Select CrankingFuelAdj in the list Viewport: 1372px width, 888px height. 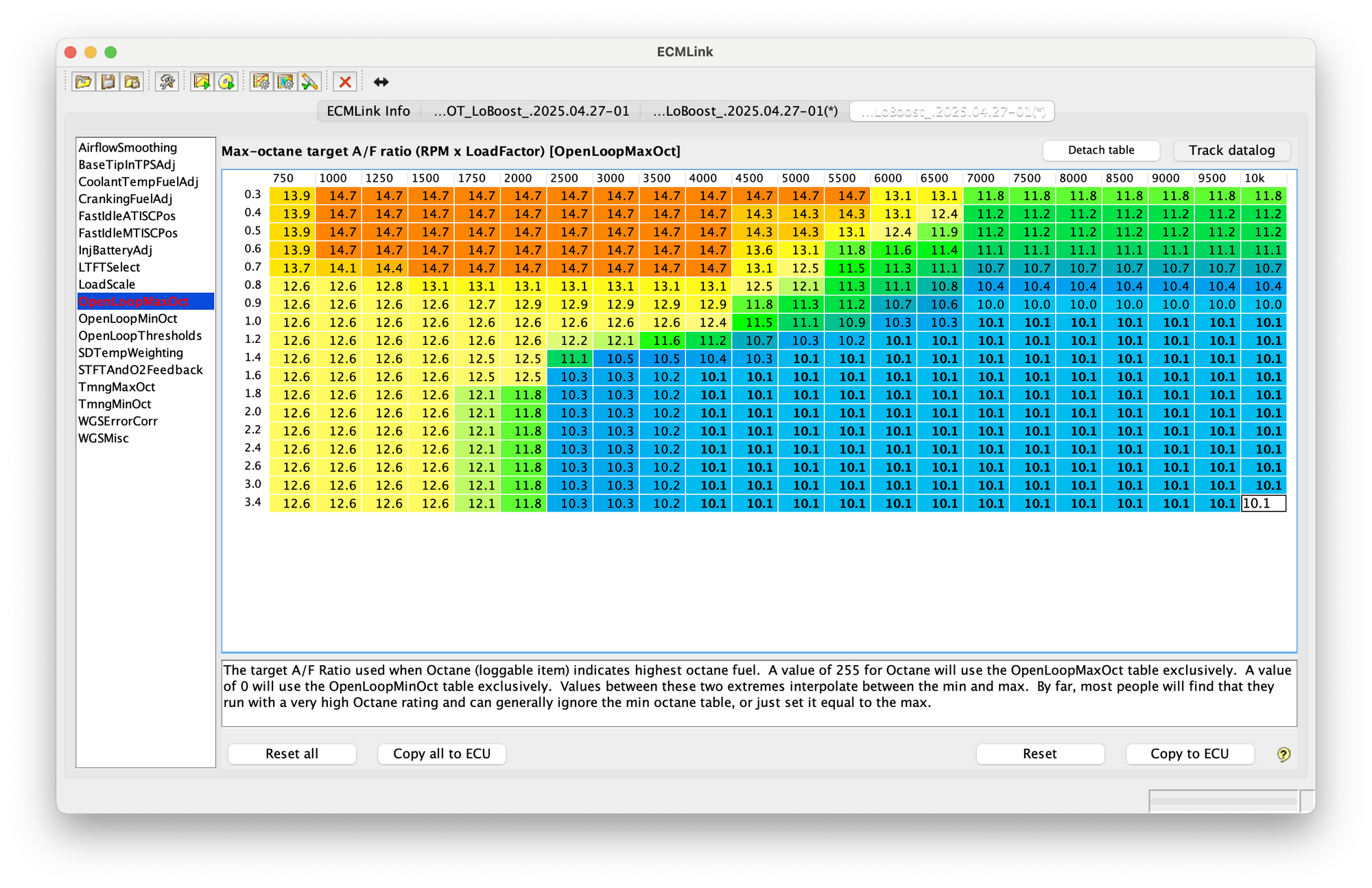coord(145,199)
